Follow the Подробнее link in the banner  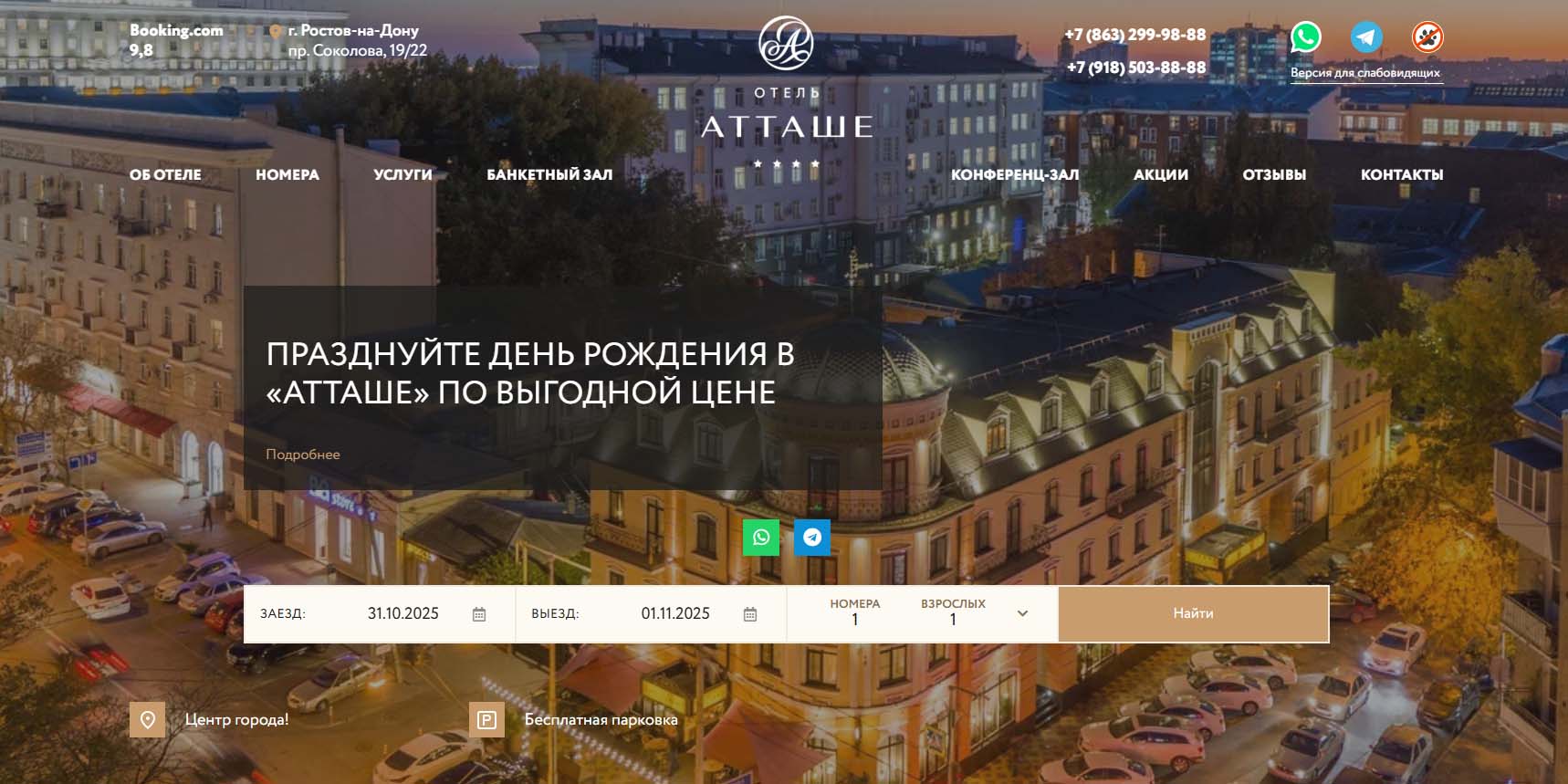coord(303,455)
